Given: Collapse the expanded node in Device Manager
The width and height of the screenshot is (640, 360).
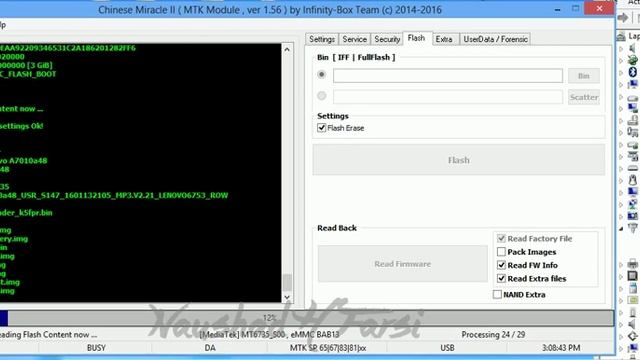Looking at the screenshot, I should tap(621, 229).
